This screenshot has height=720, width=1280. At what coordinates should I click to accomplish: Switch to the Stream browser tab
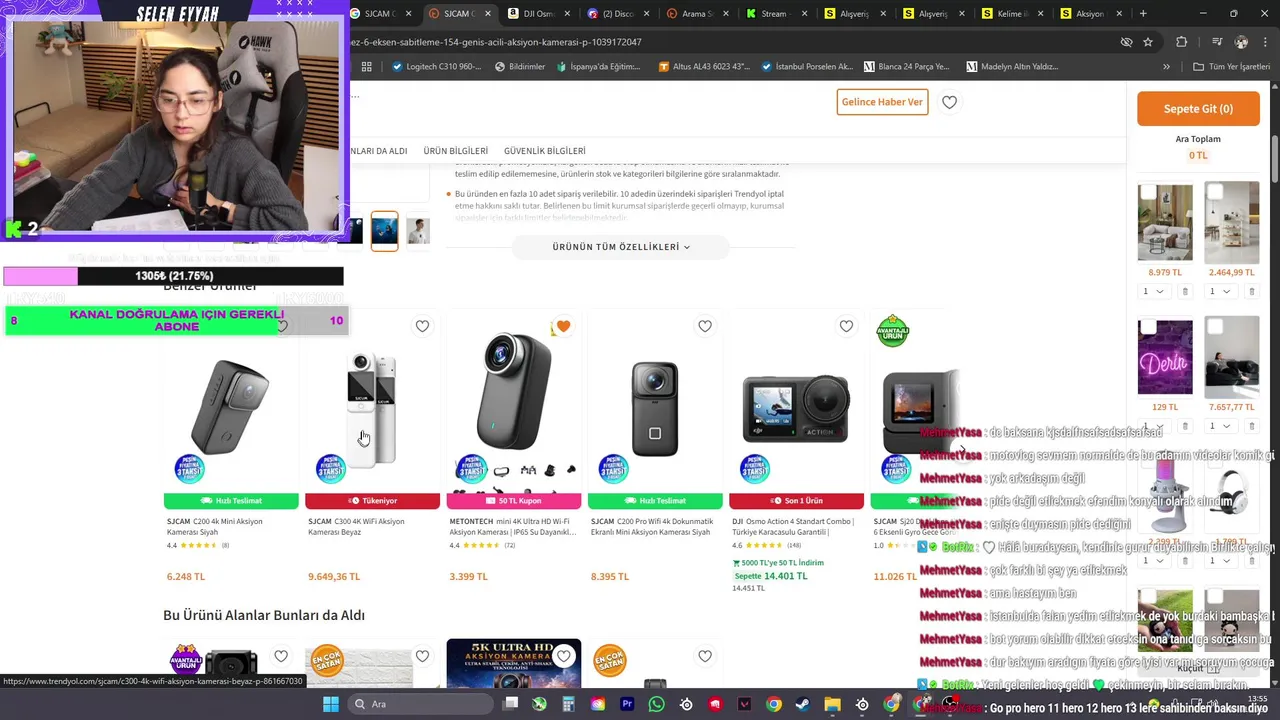pyautogui.click(x=772, y=14)
